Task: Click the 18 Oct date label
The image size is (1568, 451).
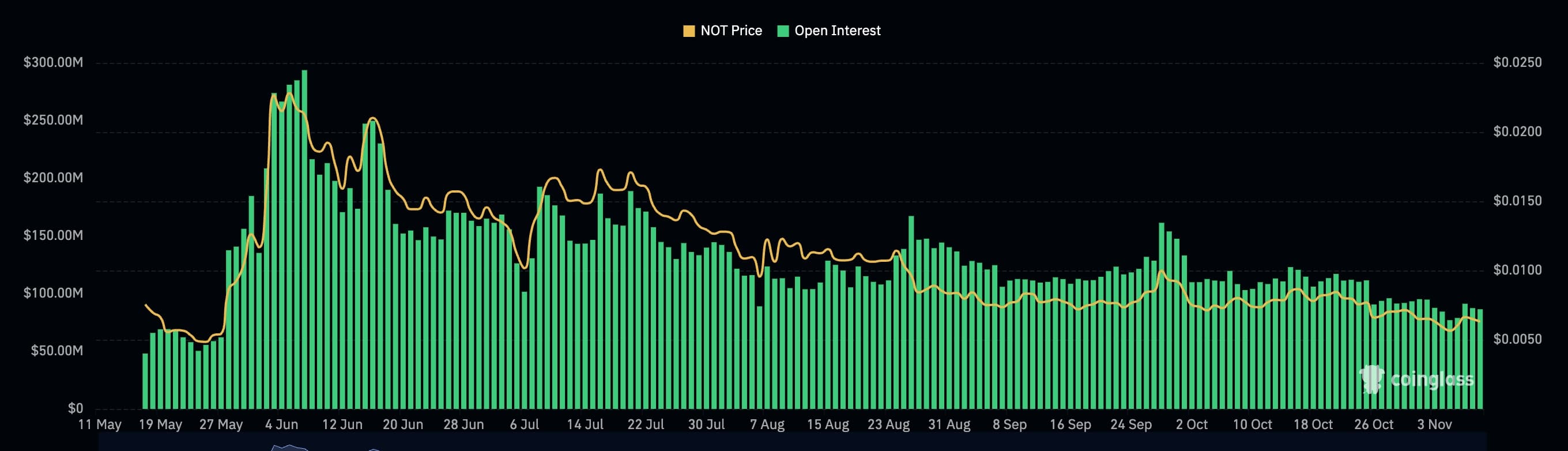Action: coord(1313,425)
